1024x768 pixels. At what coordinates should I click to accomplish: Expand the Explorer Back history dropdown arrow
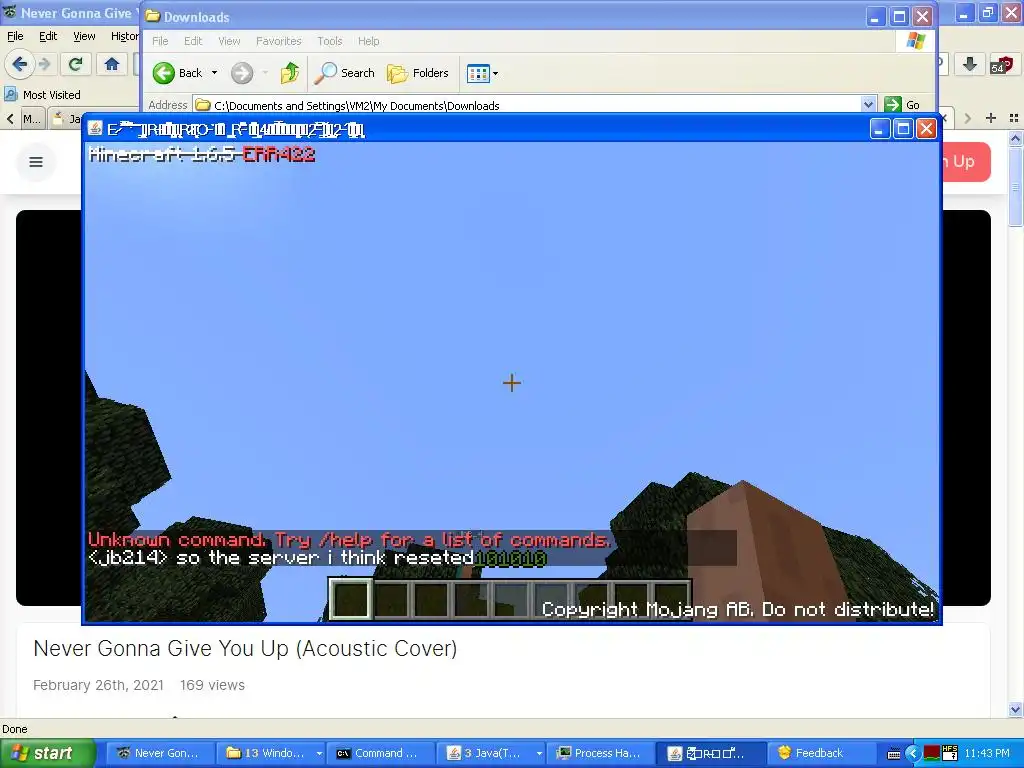[x=214, y=73]
